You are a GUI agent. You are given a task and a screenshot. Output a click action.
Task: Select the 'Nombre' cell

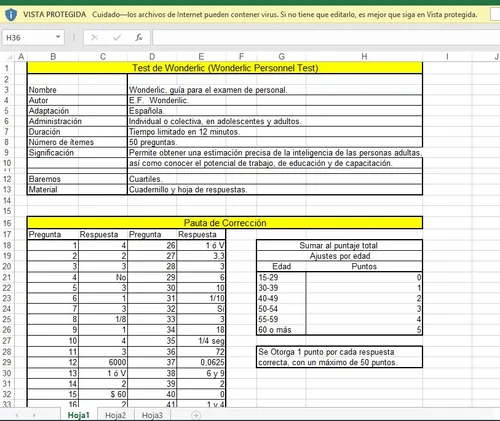pyautogui.click(x=53, y=90)
